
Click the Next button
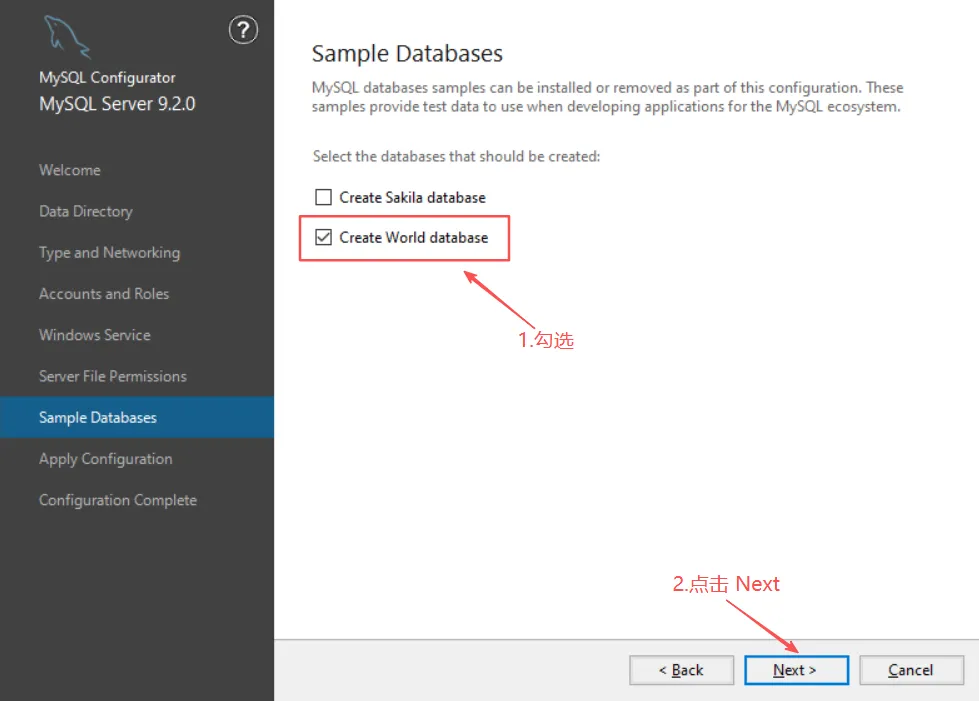pos(796,670)
